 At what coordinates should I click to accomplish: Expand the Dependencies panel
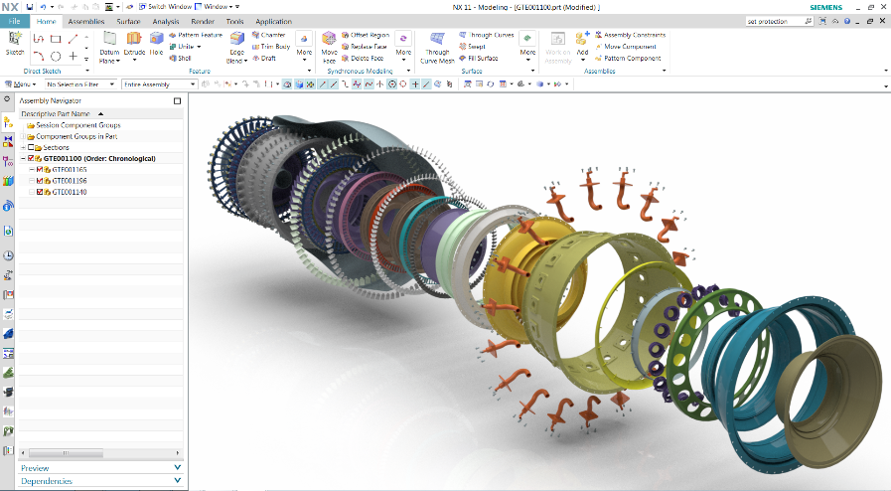click(101, 481)
